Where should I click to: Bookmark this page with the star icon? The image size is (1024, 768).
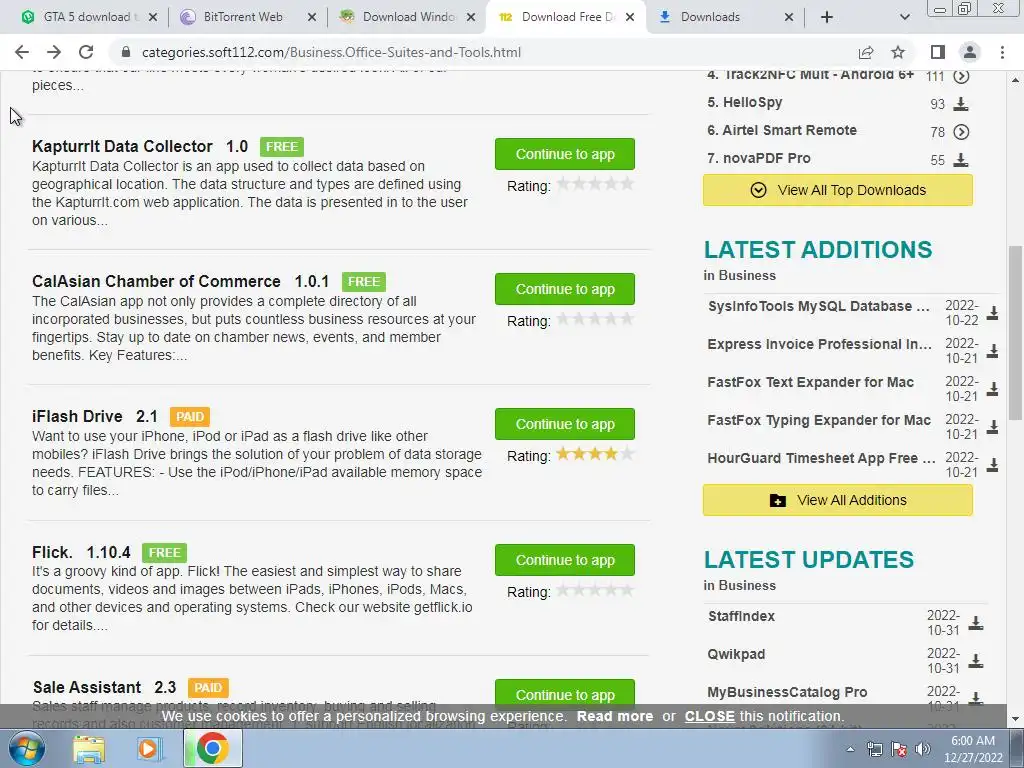898,52
